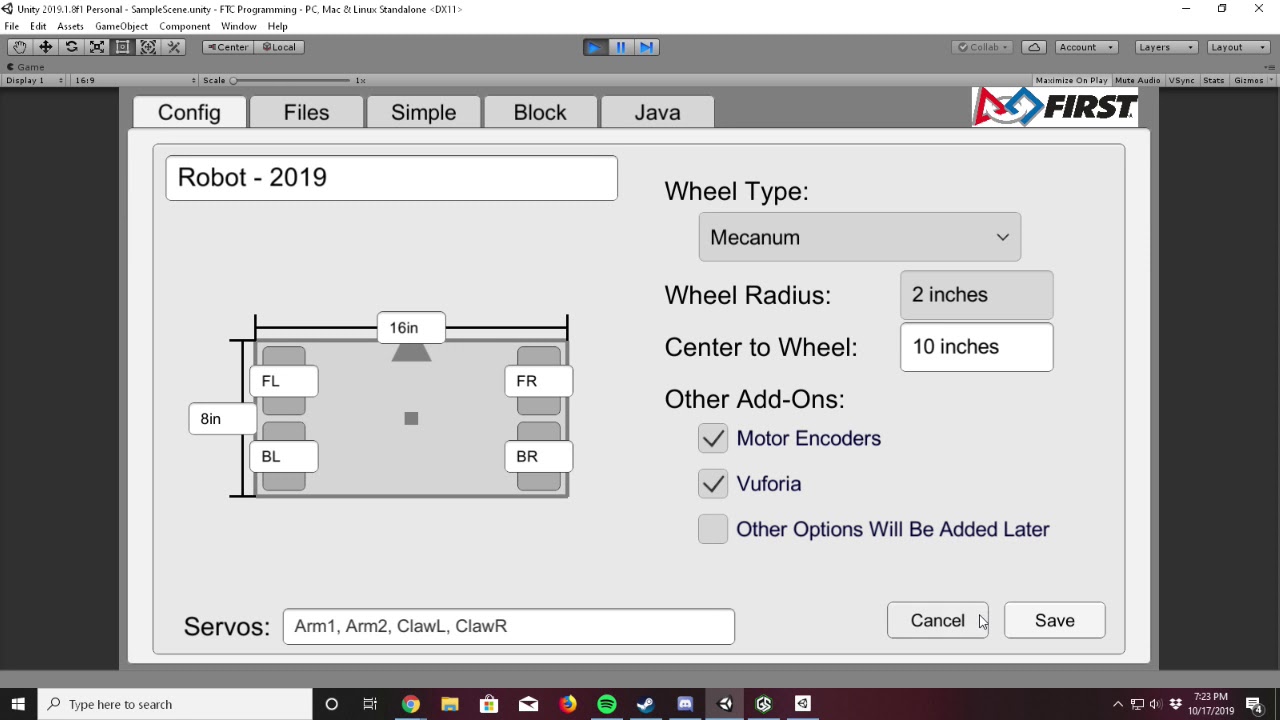Open the Layers dropdown
This screenshot has width=1280, height=720.
(1166, 47)
